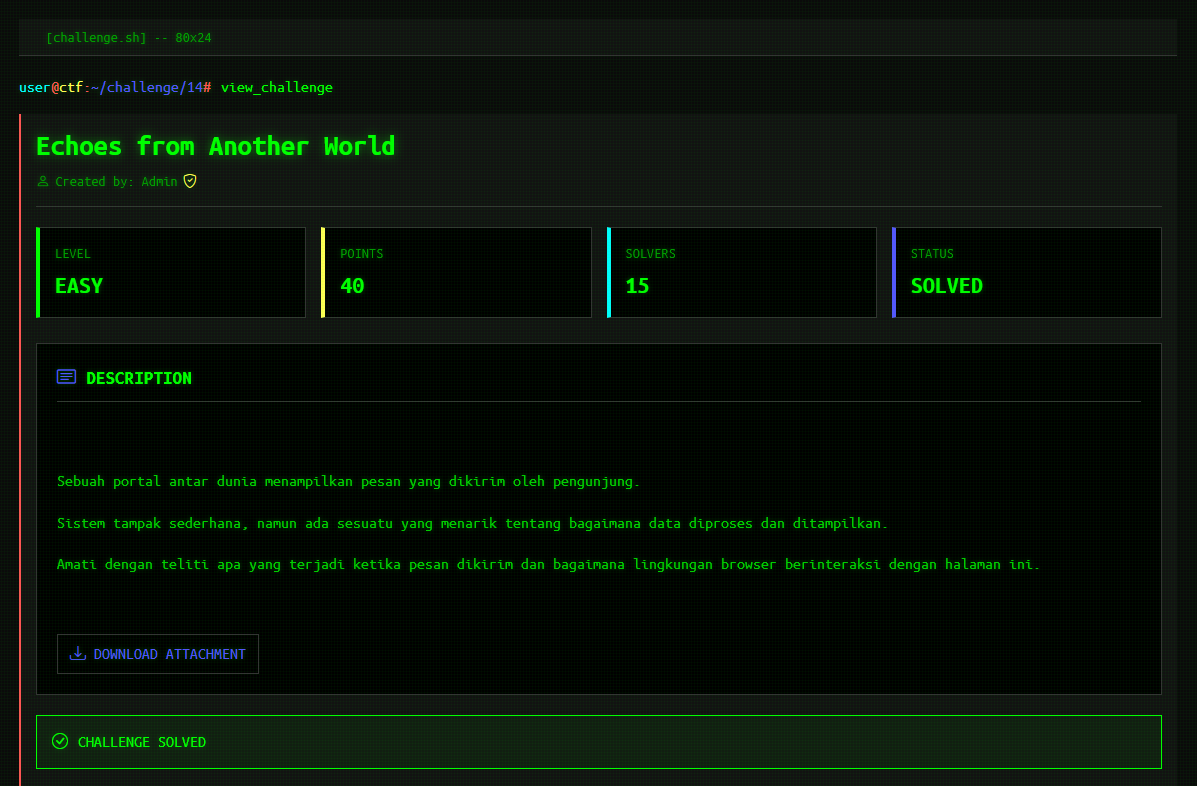Image resolution: width=1197 pixels, height=786 pixels.
Task: Click the view_challenge command text
Action: coord(276,88)
